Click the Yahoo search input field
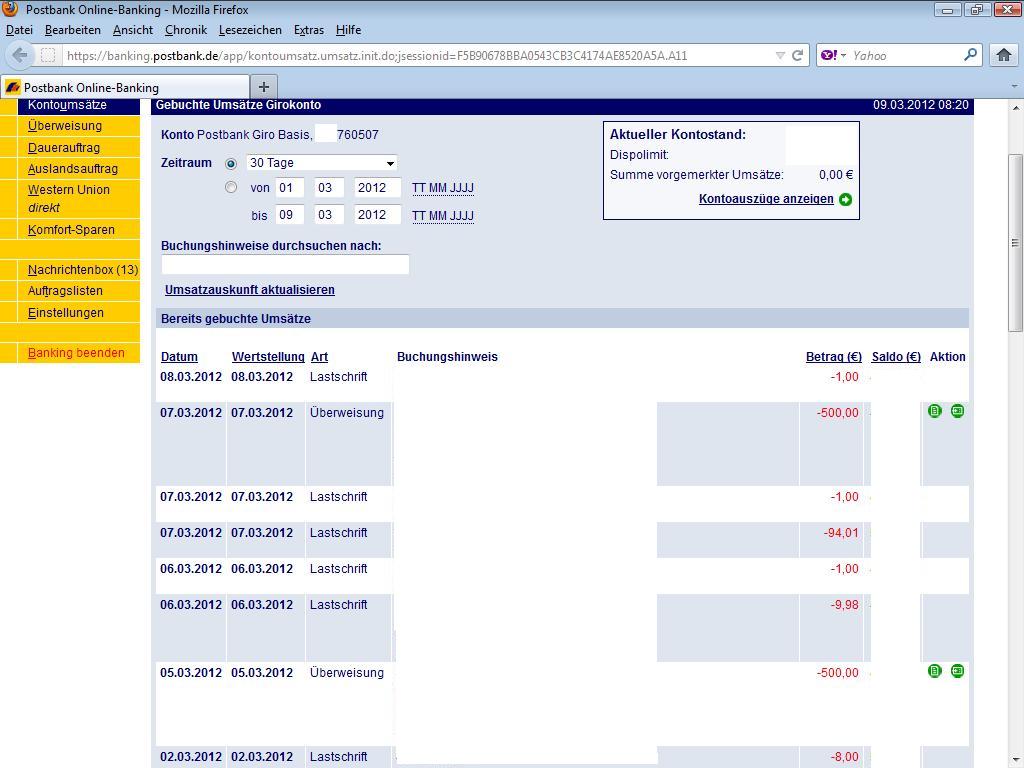The width and height of the screenshot is (1024, 768). click(x=905, y=56)
